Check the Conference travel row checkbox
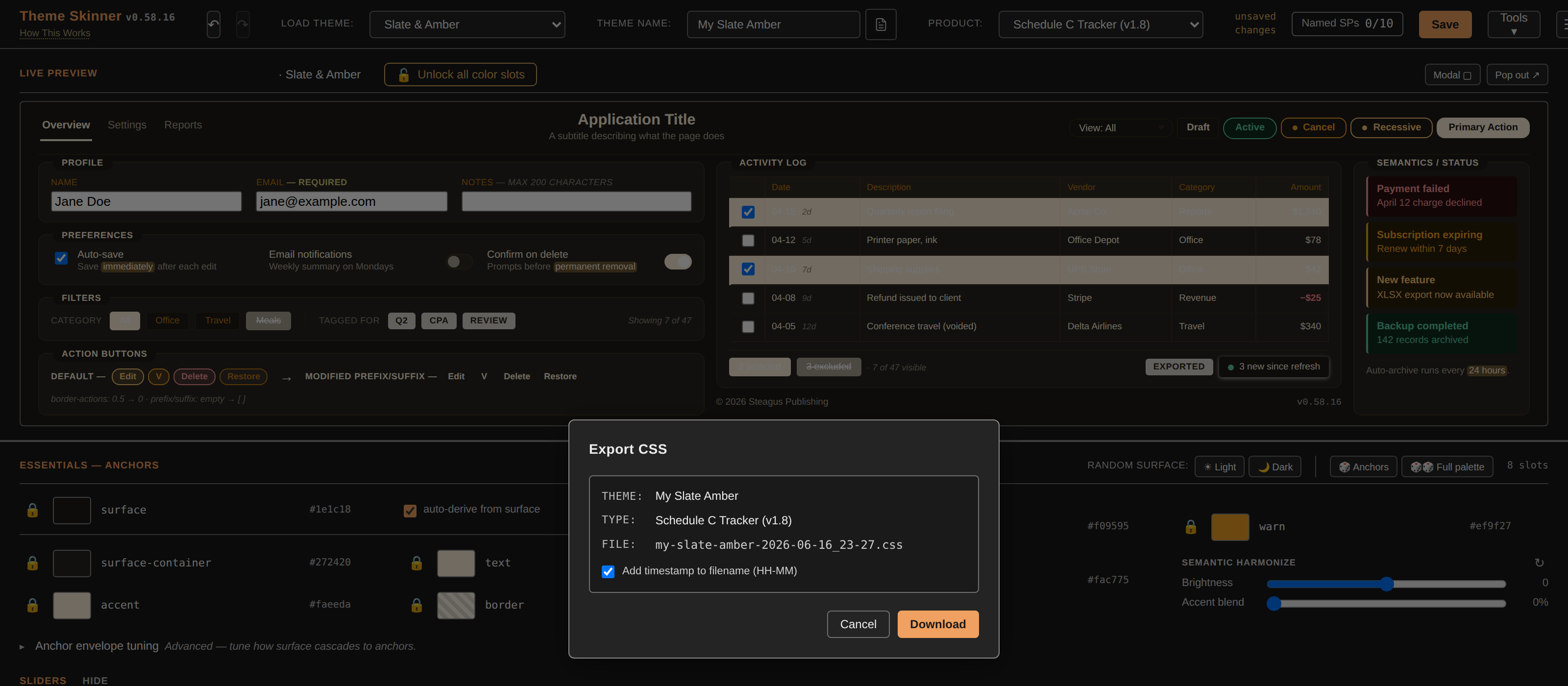 click(x=748, y=327)
